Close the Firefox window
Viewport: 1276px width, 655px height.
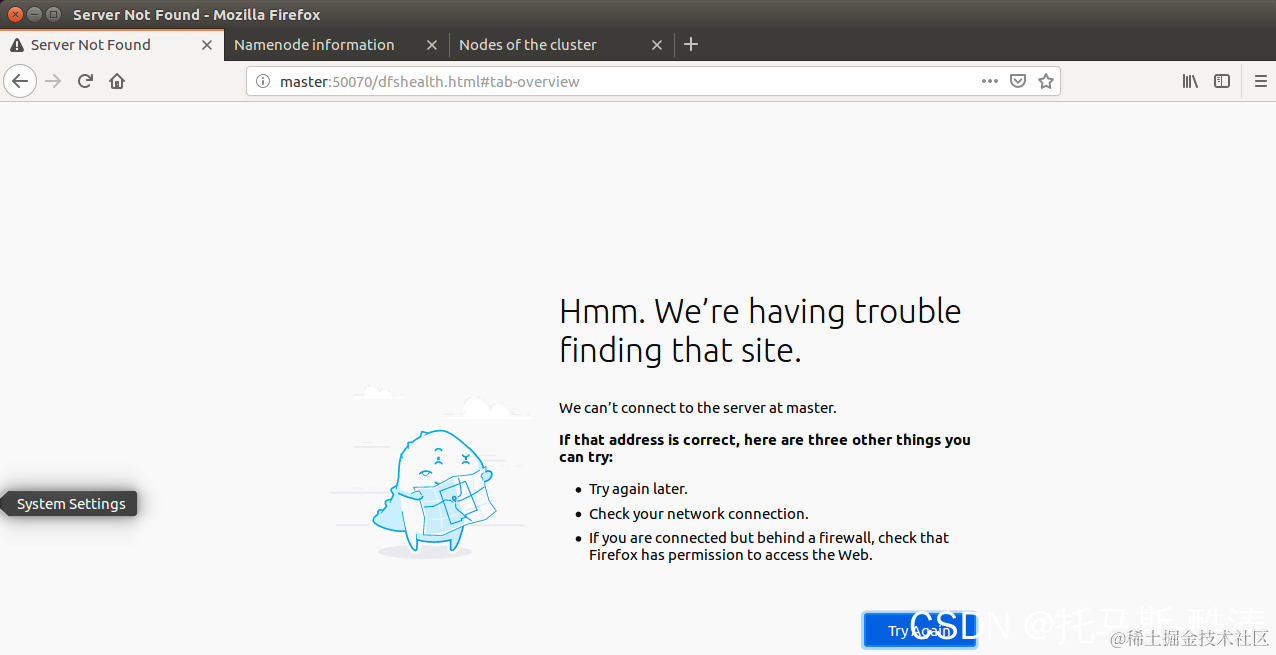click(16, 14)
